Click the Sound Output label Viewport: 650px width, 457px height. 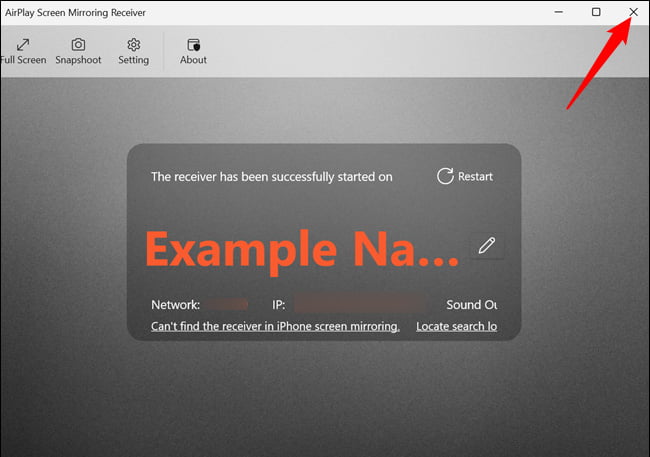coord(471,305)
